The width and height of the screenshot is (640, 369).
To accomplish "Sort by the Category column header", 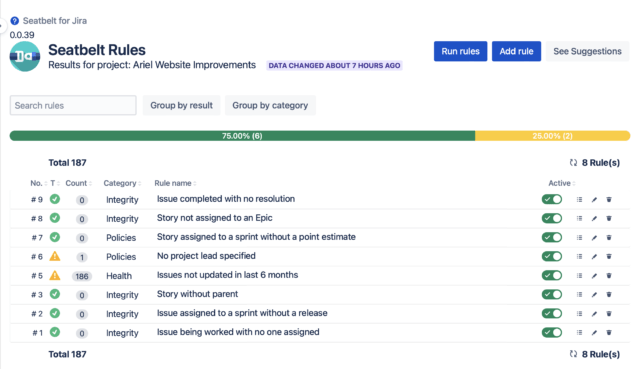I will point(122,183).
